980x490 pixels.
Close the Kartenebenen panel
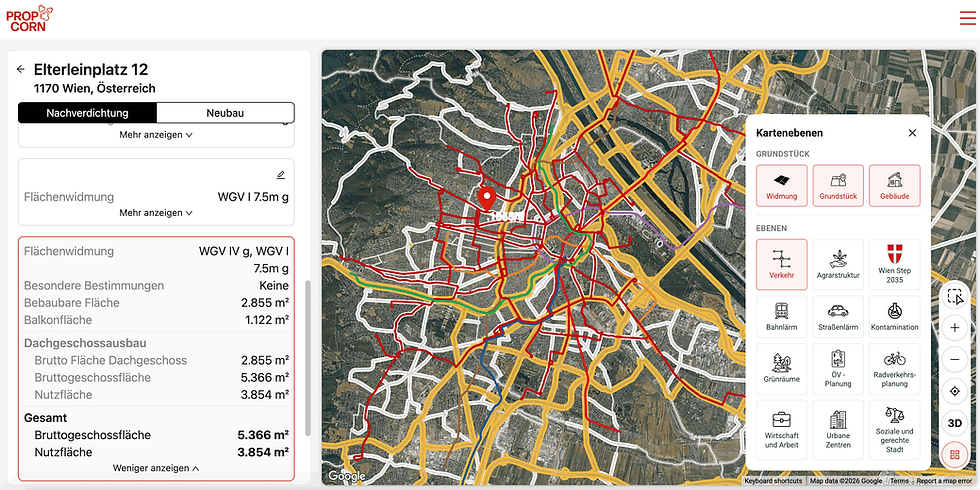click(x=912, y=132)
